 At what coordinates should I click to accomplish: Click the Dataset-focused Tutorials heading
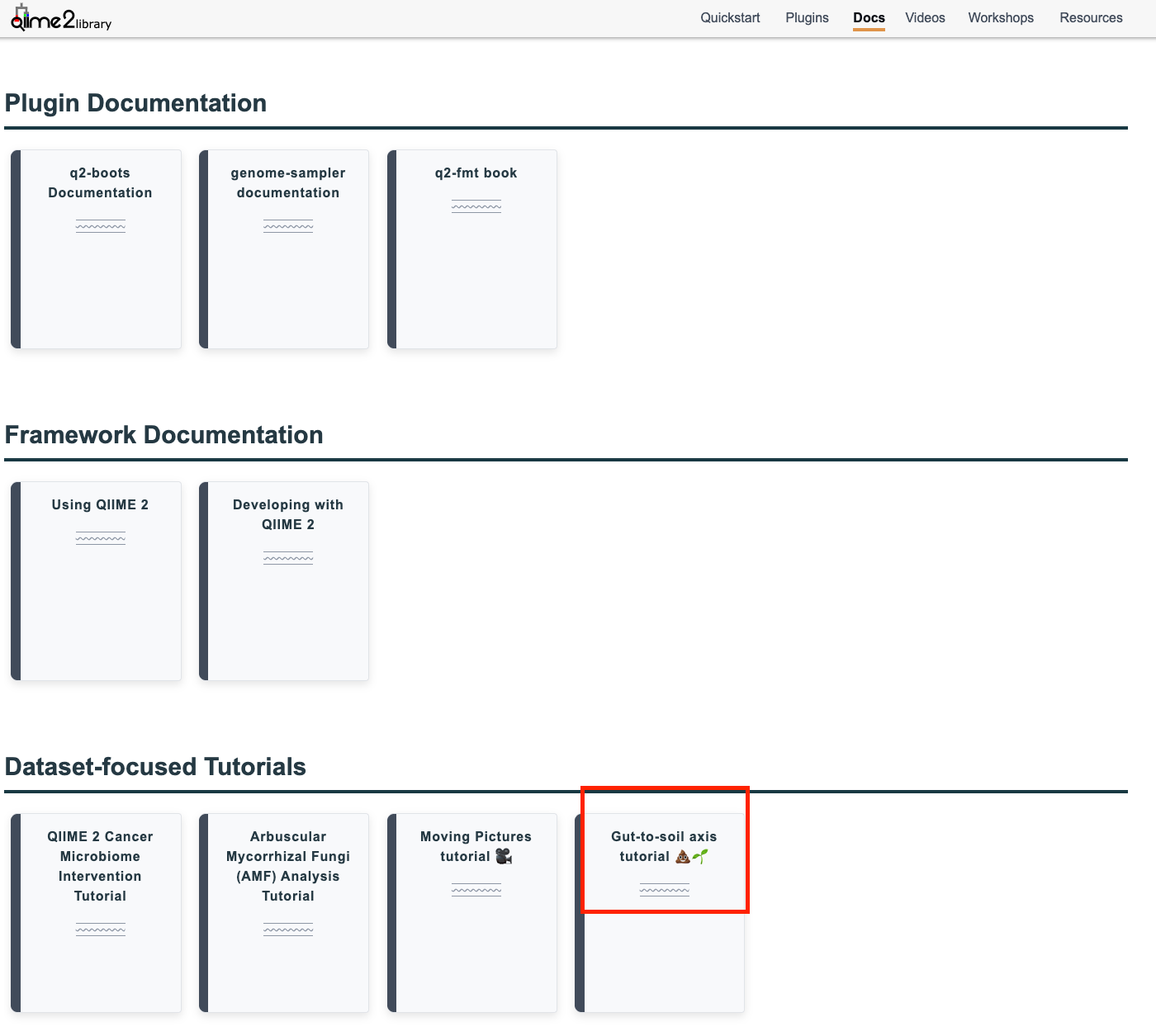tap(155, 767)
